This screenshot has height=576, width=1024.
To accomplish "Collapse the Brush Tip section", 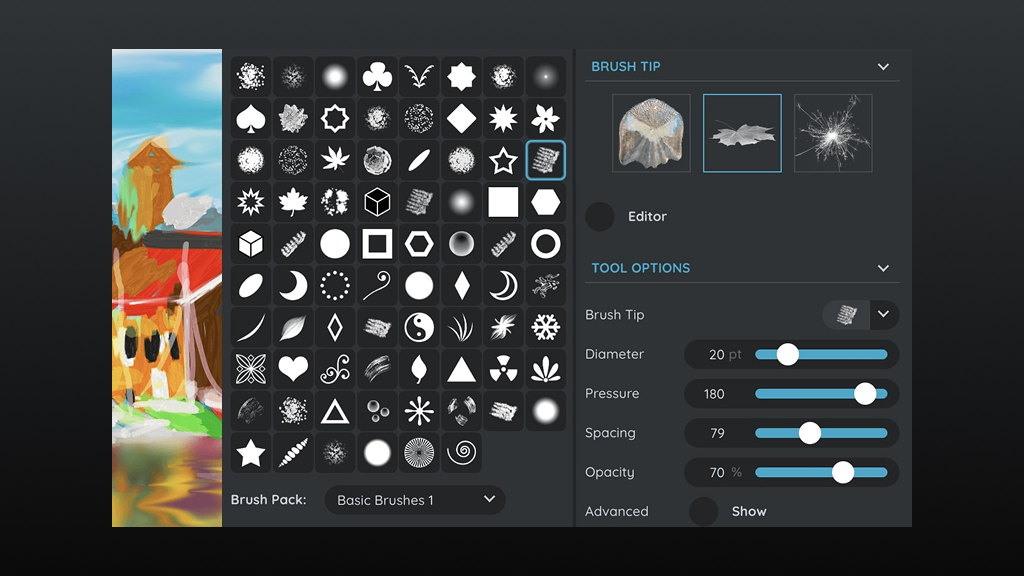I will point(883,67).
